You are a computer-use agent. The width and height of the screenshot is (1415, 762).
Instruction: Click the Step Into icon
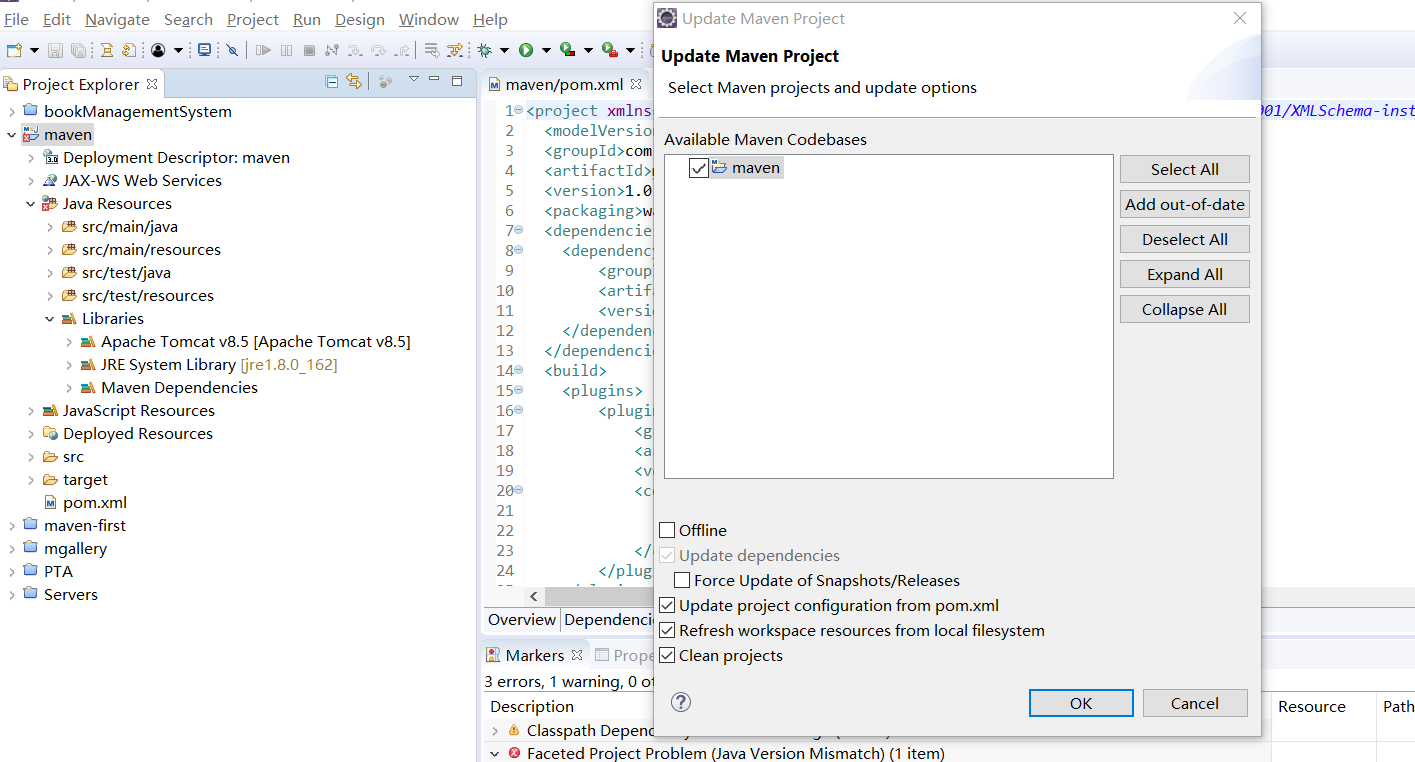[355, 50]
